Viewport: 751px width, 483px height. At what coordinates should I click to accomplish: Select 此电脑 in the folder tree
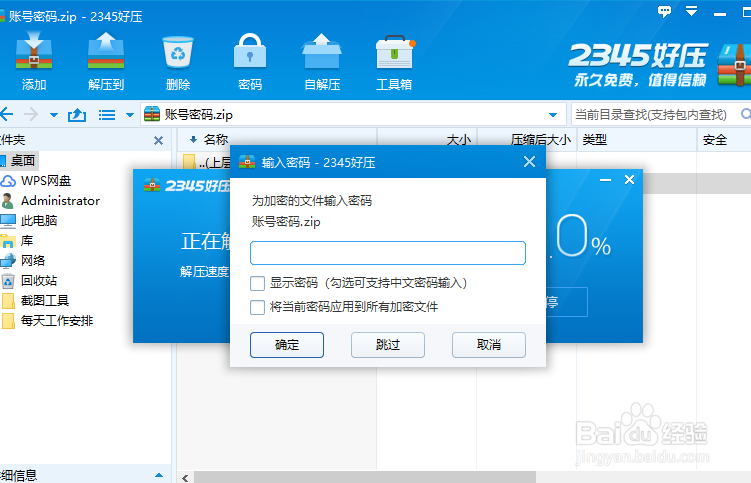(x=39, y=220)
